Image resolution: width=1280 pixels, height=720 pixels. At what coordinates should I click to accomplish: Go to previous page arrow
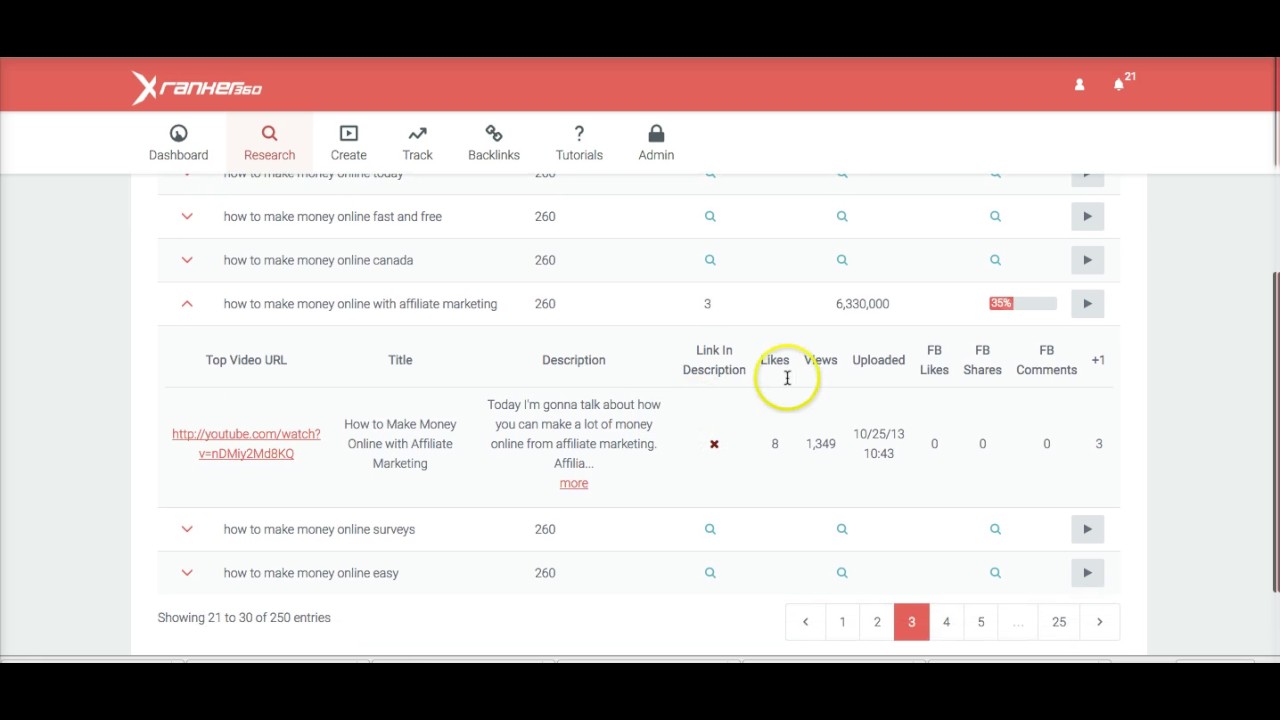[805, 622]
